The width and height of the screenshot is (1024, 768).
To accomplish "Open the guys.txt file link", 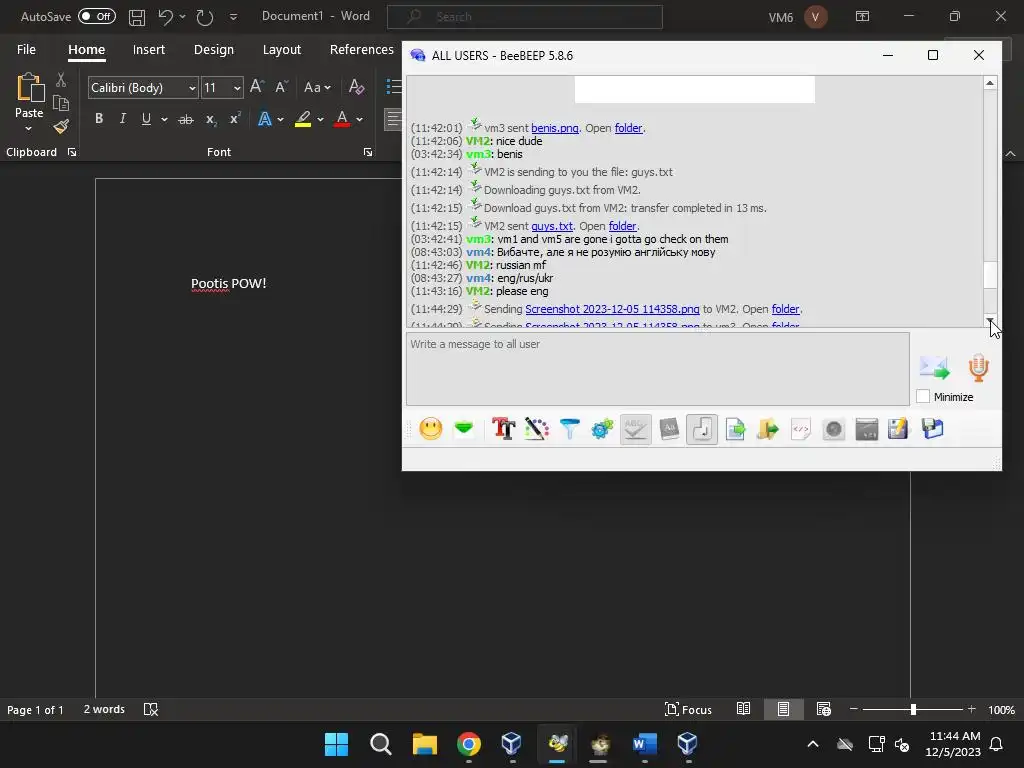I will coord(552,226).
